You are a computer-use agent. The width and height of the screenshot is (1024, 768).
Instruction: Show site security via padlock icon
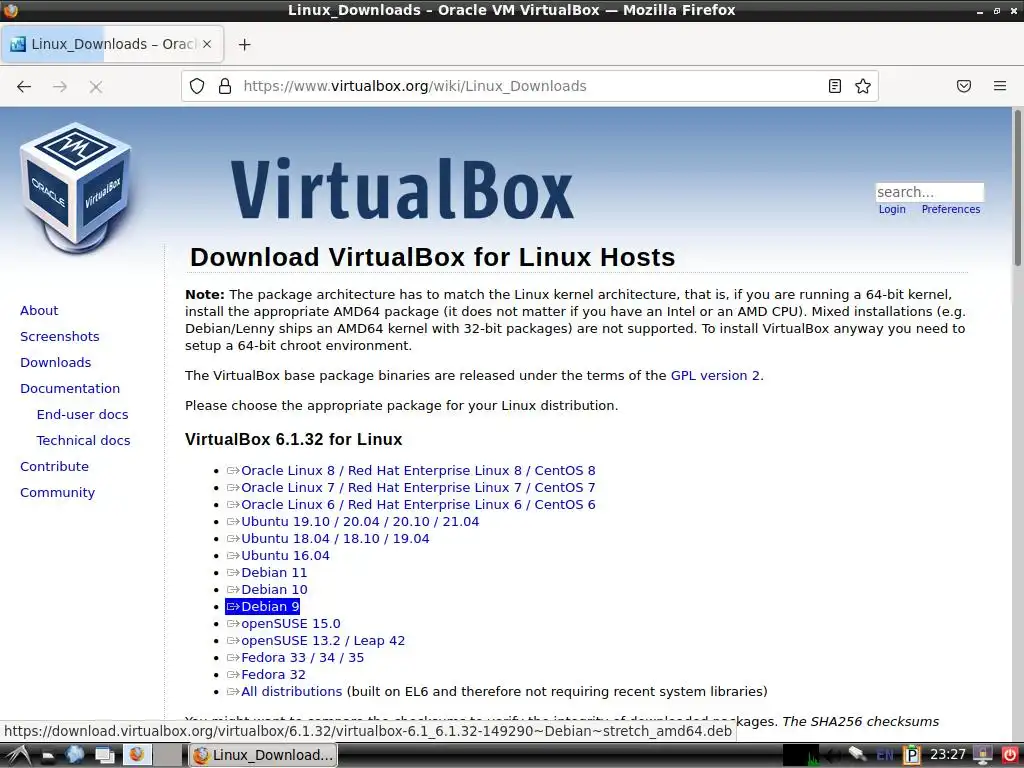pos(225,86)
